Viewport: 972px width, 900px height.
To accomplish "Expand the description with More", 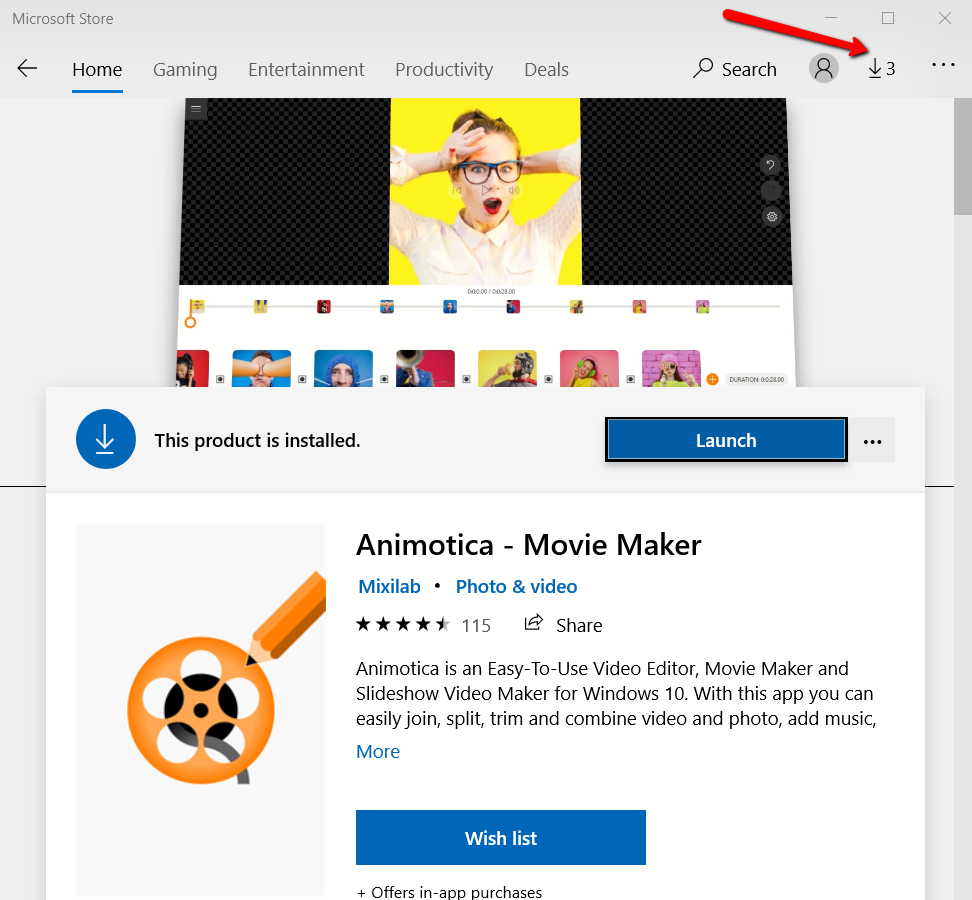I will pyautogui.click(x=378, y=751).
